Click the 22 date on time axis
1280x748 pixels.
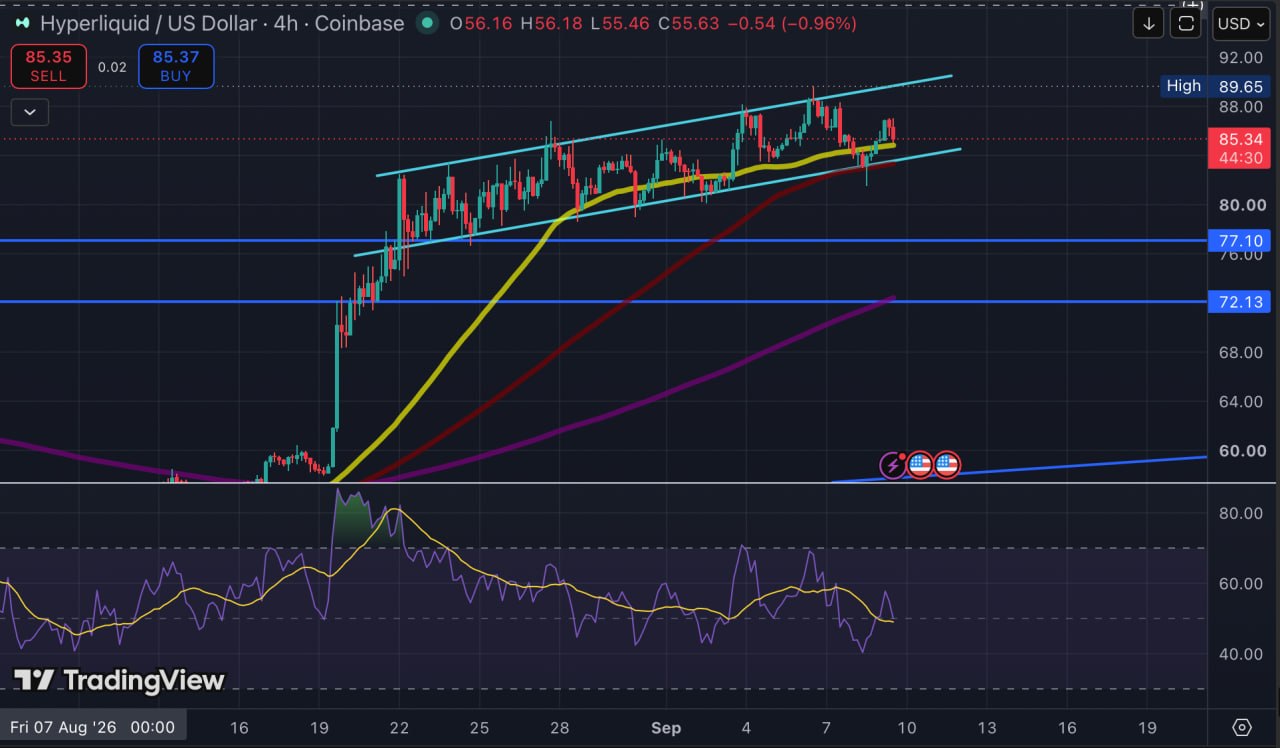point(398,727)
